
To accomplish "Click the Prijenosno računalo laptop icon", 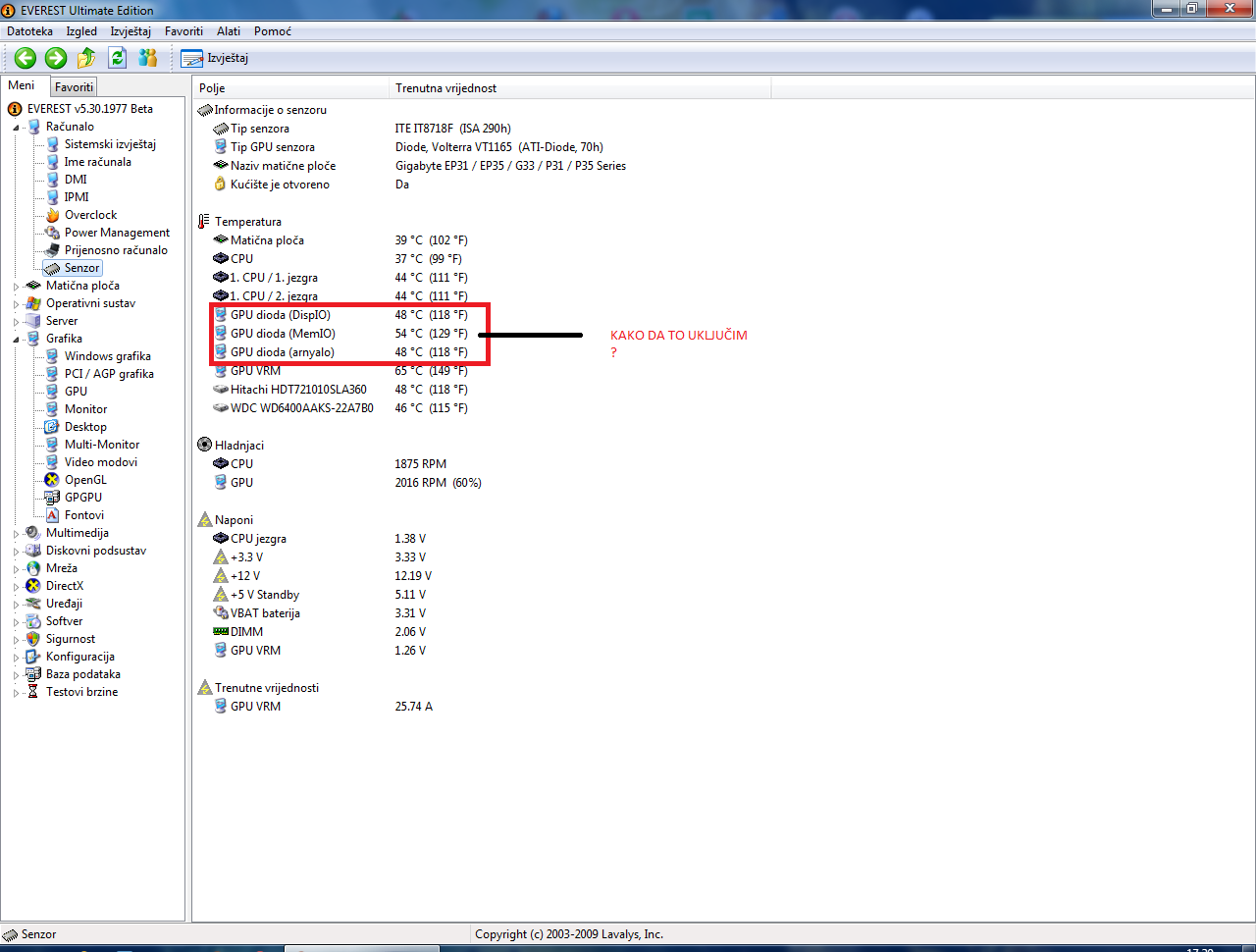I will (x=52, y=250).
